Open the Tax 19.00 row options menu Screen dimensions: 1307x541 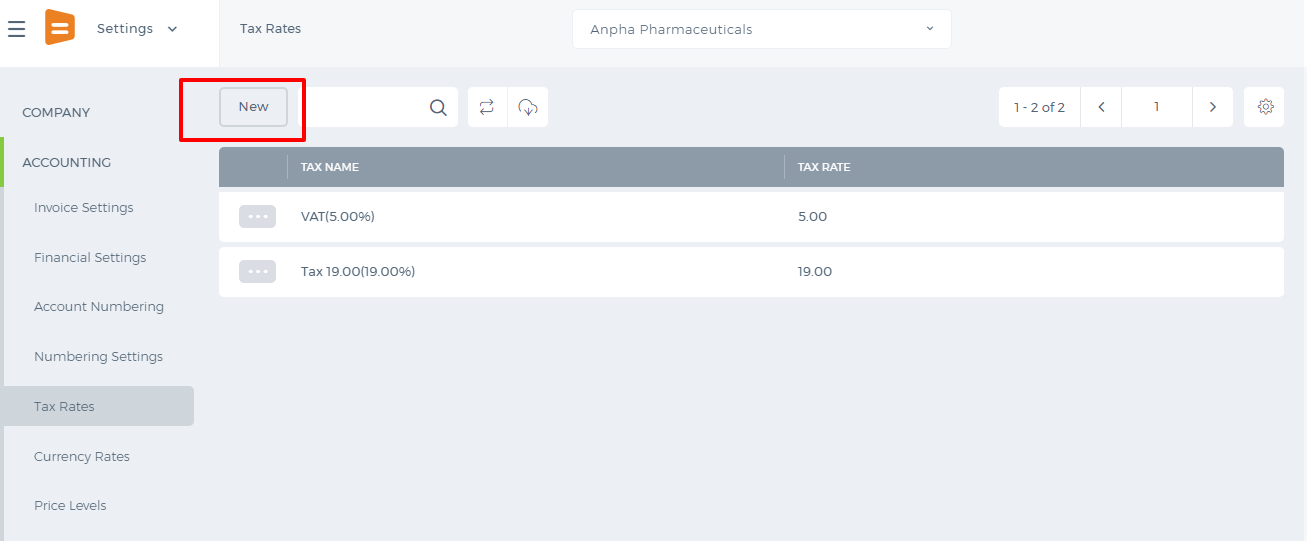[257, 271]
